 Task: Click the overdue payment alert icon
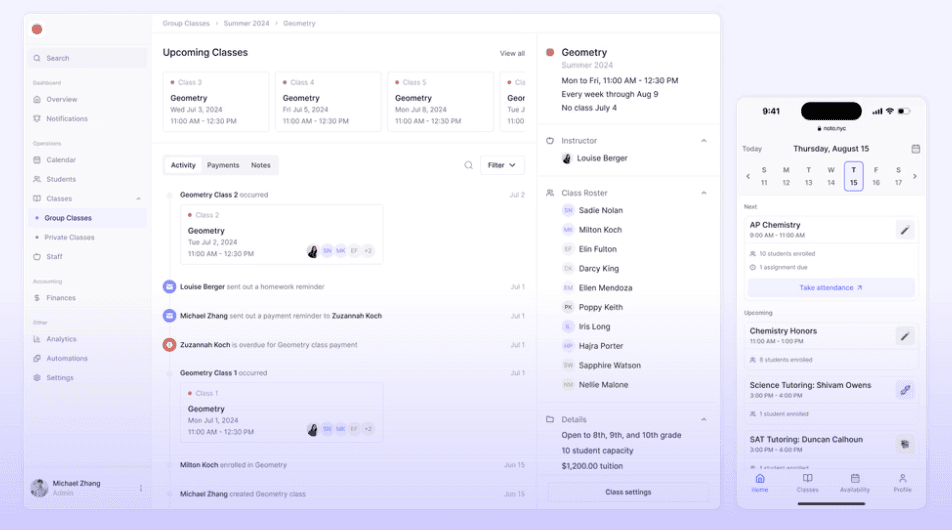click(169, 345)
